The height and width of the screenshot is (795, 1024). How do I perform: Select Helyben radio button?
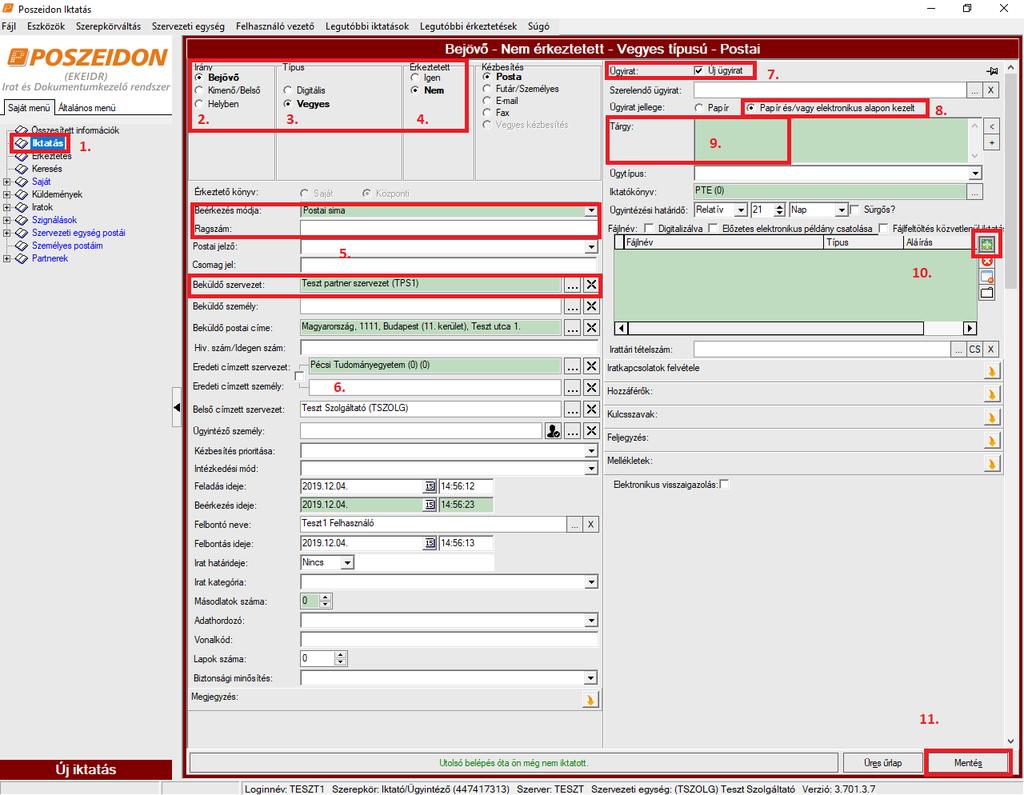[x=199, y=103]
